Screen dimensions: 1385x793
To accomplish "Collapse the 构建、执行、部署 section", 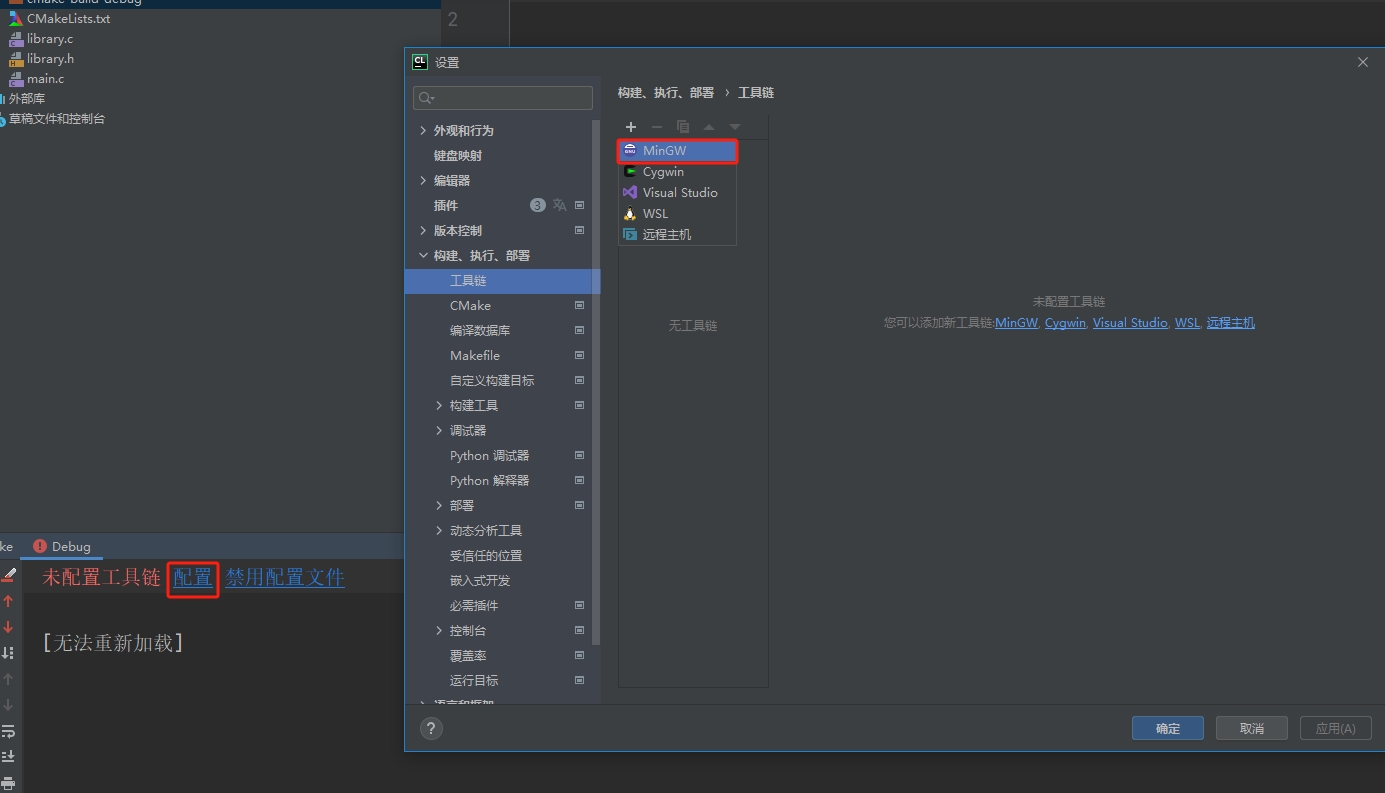I will tap(423, 256).
